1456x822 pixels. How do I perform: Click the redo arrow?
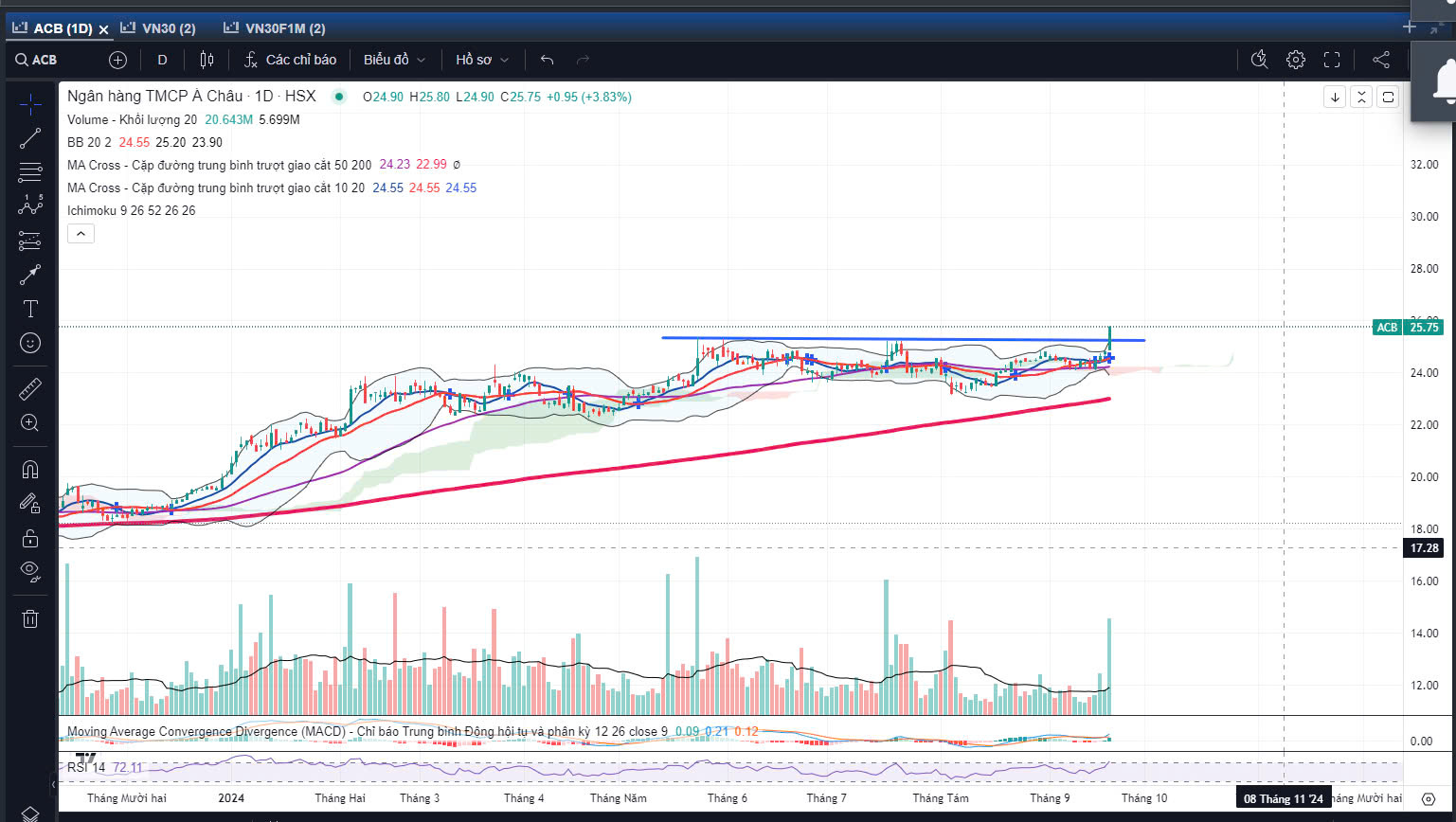[x=583, y=60]
